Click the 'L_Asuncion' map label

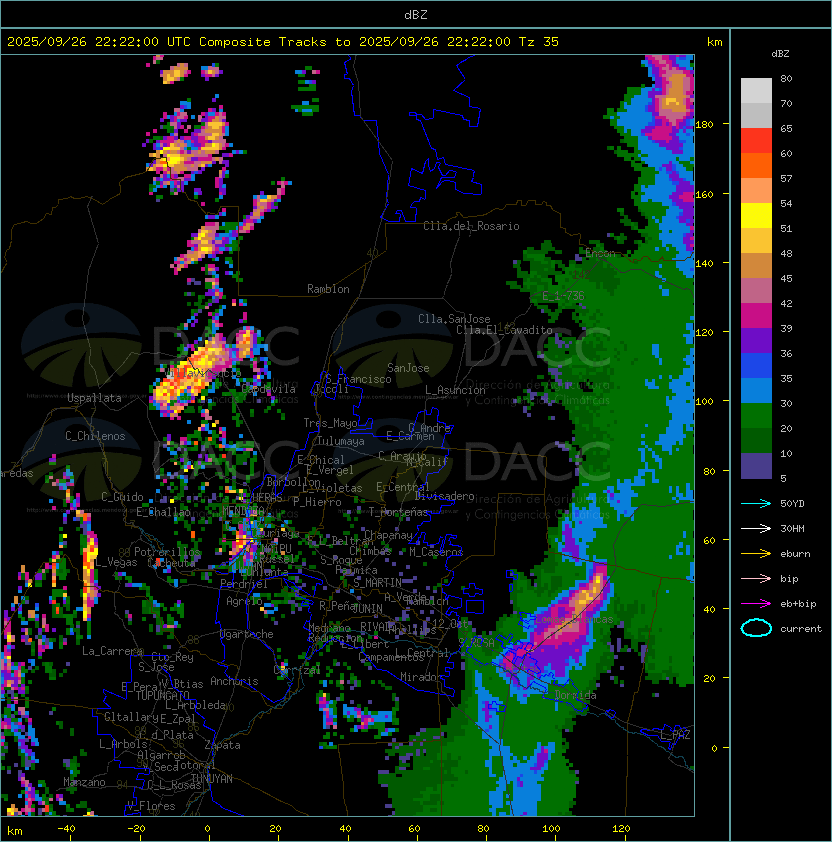tap(455, 390)
